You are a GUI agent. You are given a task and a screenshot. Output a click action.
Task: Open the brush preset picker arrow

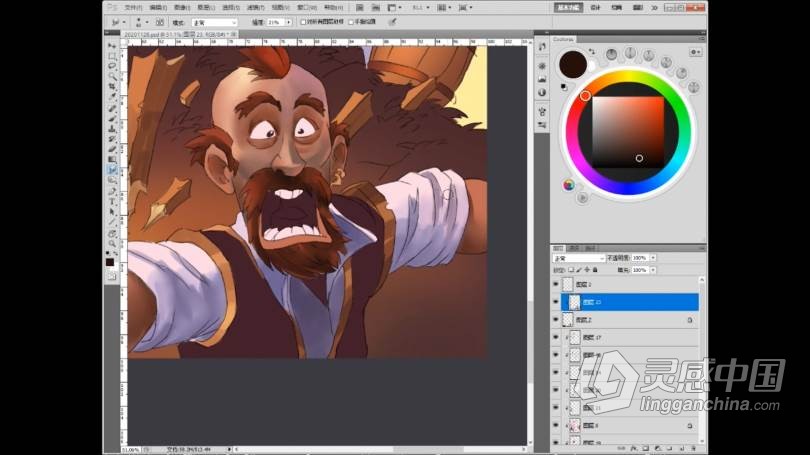147,23
